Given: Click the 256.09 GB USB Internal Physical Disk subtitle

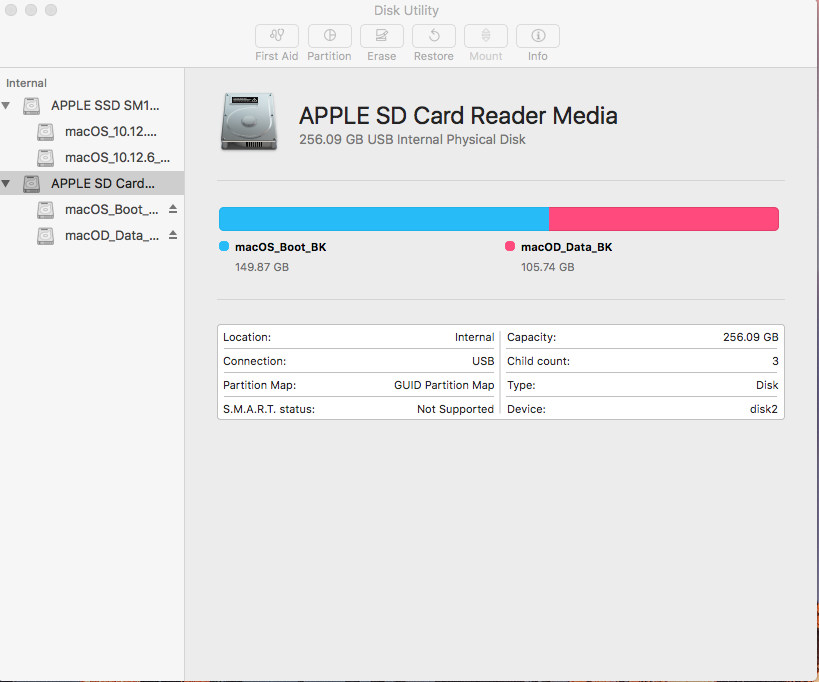Looking at the screenshot, I should pos(412,140).
